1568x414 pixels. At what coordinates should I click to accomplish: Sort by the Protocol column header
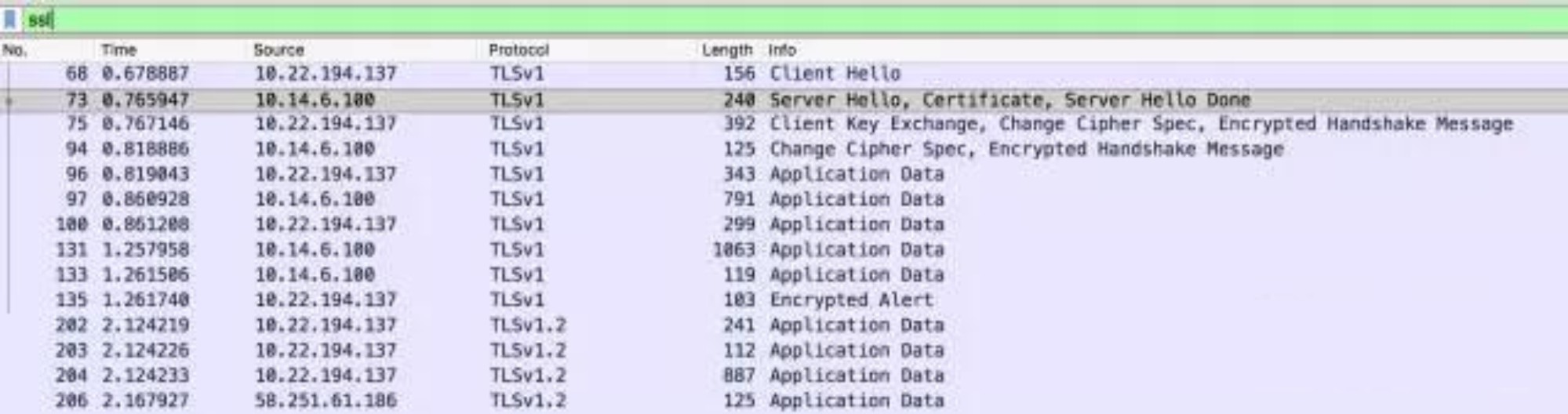(518, 50)
